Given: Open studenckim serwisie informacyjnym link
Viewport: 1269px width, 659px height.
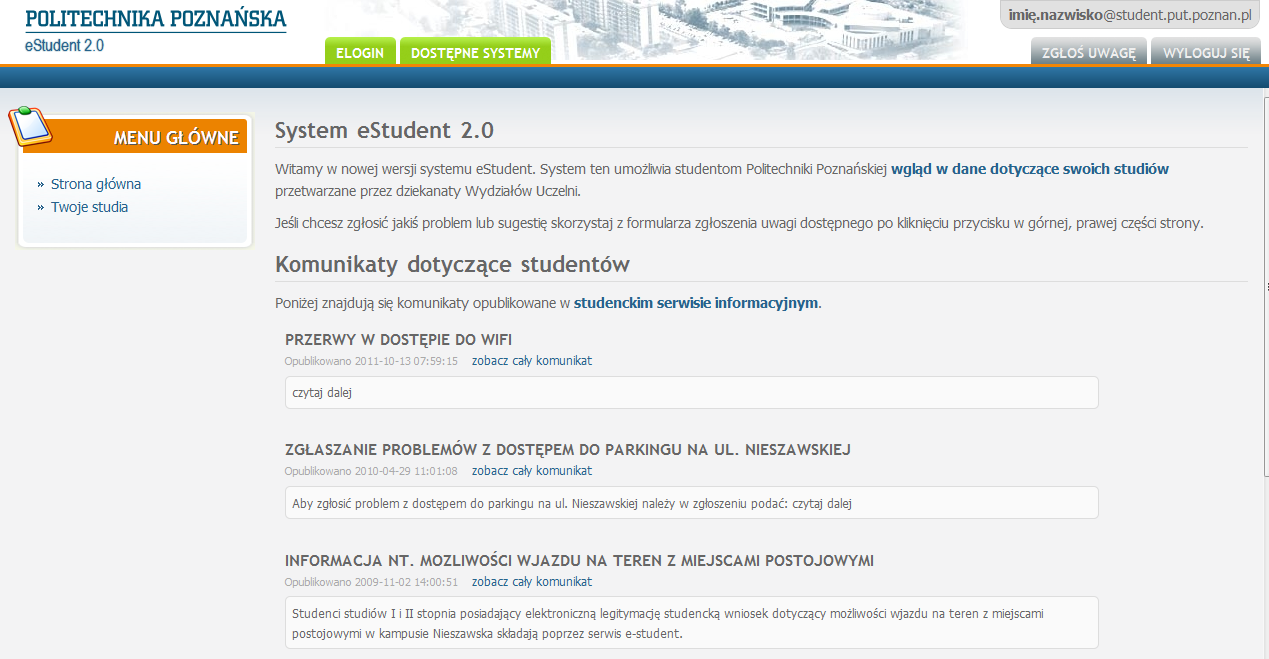Looking at the screenshot, I should 696,302.
